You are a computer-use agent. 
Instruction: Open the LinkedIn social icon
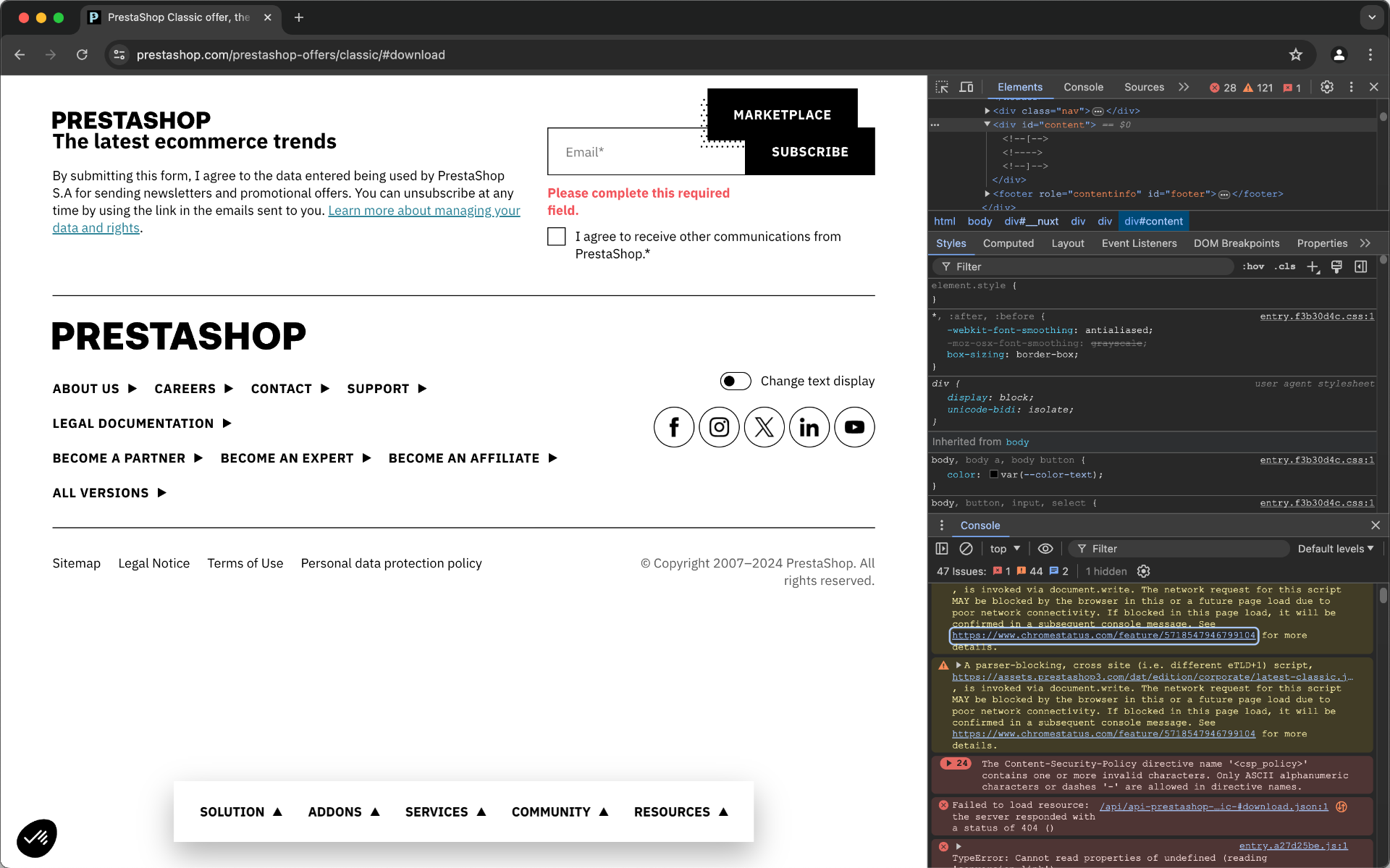(x=809, y=427)
